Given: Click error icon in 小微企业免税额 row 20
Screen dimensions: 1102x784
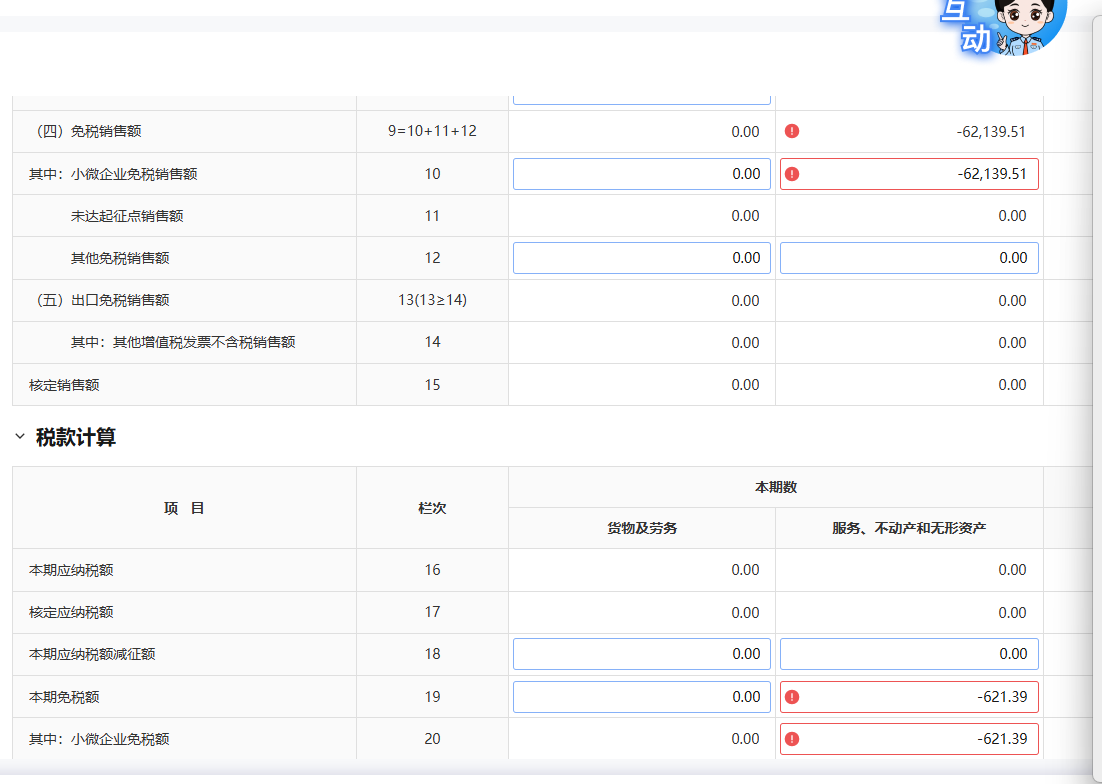Looking at the screenshot, I should pyautogui.click(x=792, y=739).
